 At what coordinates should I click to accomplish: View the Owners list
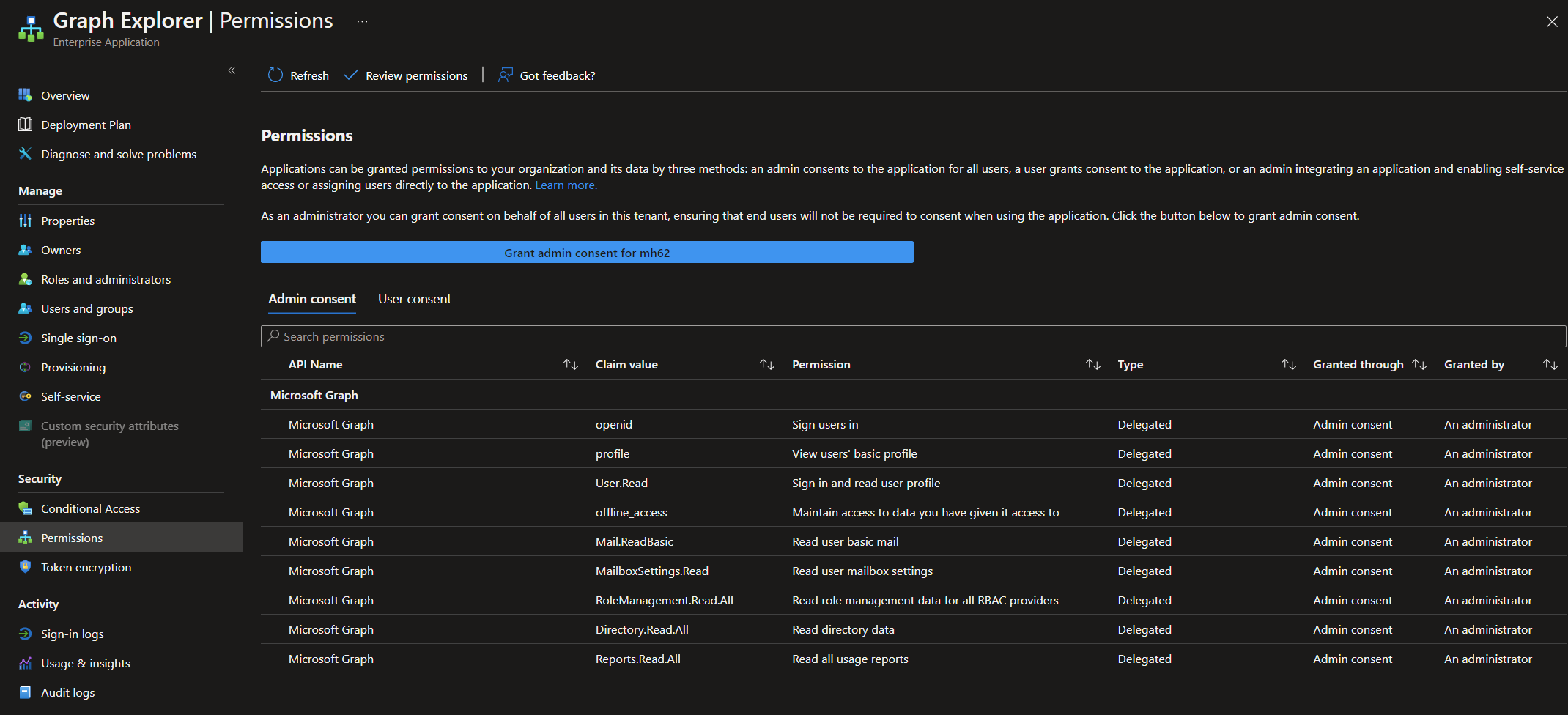pos(61,250)
